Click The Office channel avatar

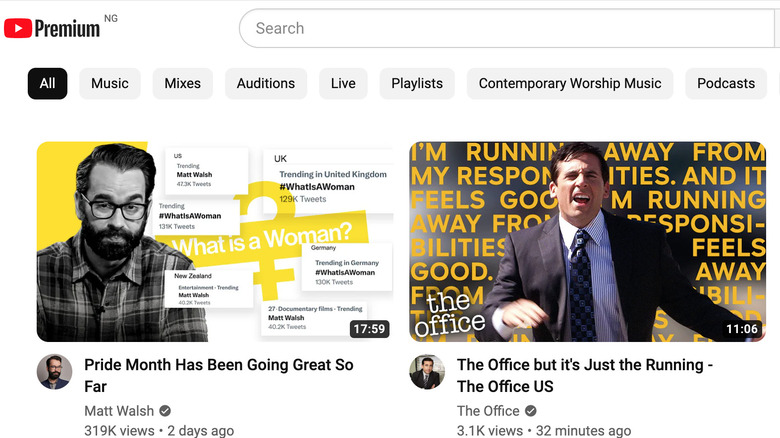[x=427, y=372]
